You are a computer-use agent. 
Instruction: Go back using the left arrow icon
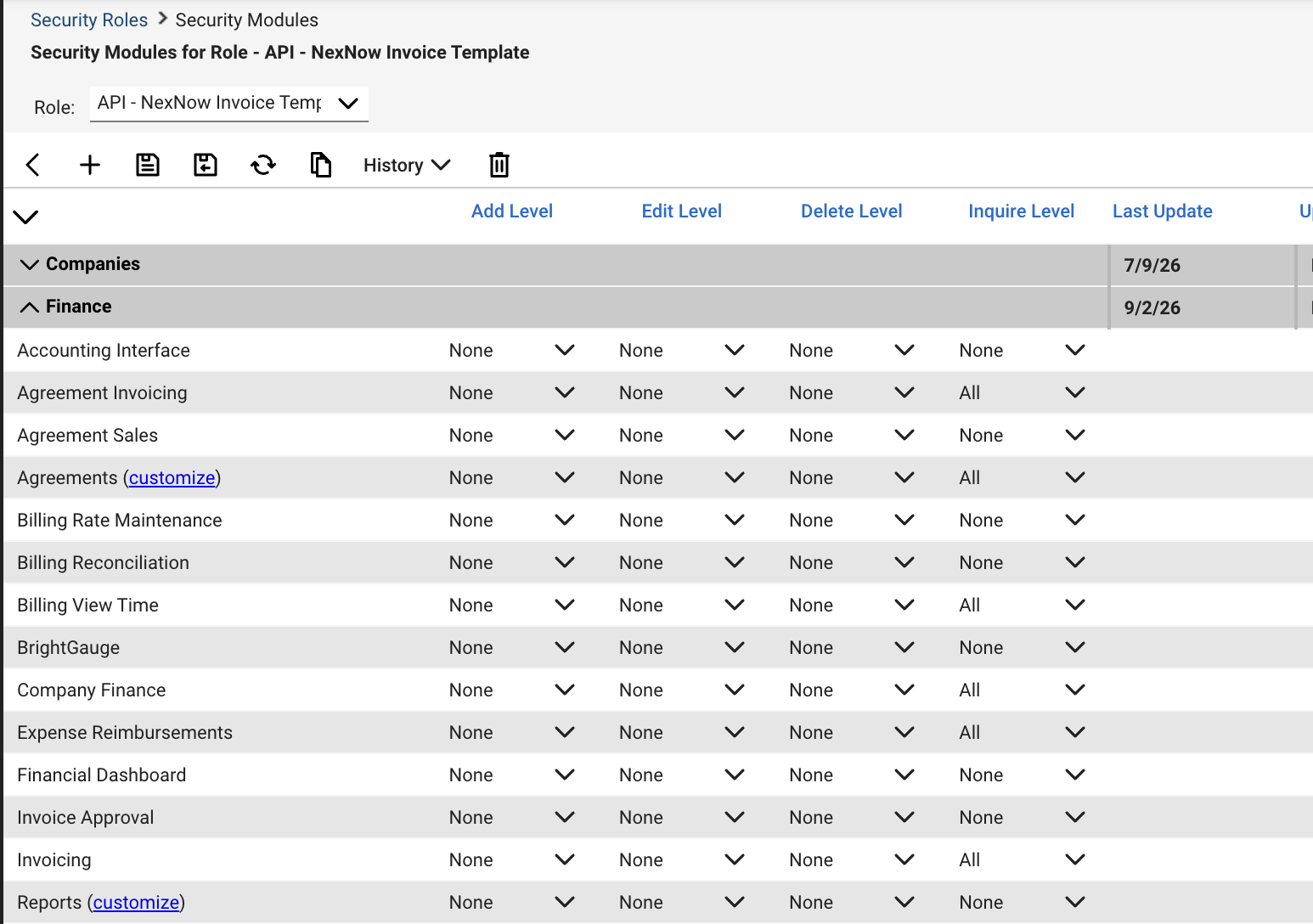coord(33,165)
